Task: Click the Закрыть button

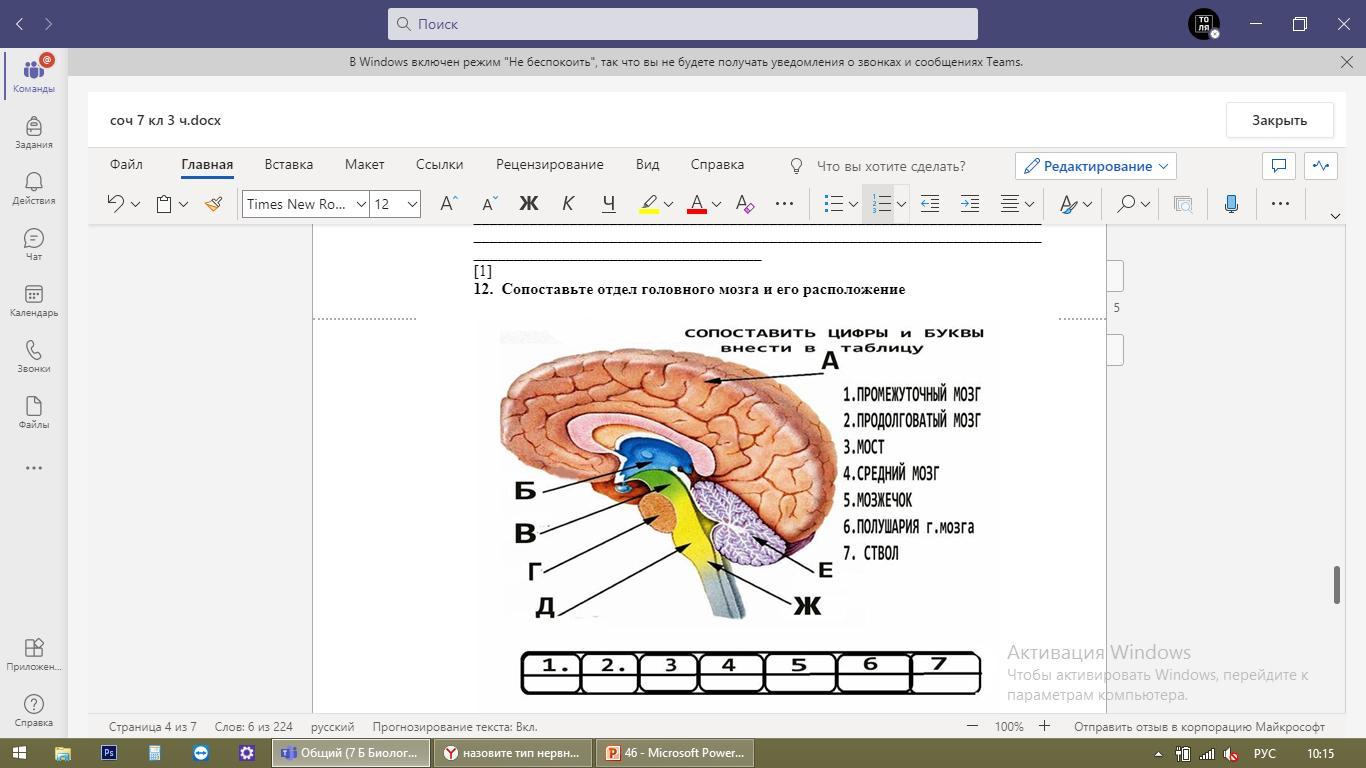Action: click(1279, 120)
